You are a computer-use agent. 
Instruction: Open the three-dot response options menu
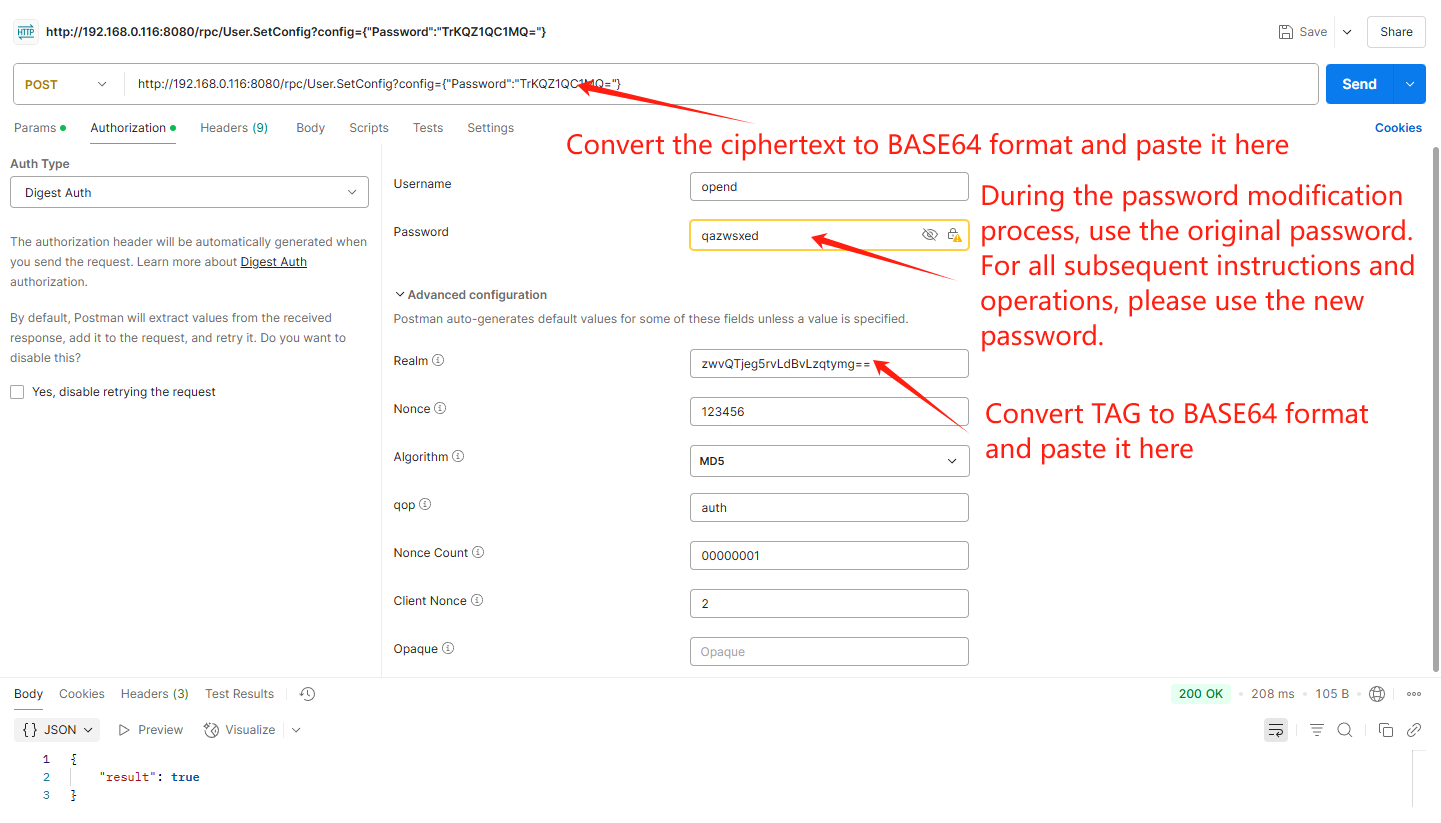[1414, 694]
